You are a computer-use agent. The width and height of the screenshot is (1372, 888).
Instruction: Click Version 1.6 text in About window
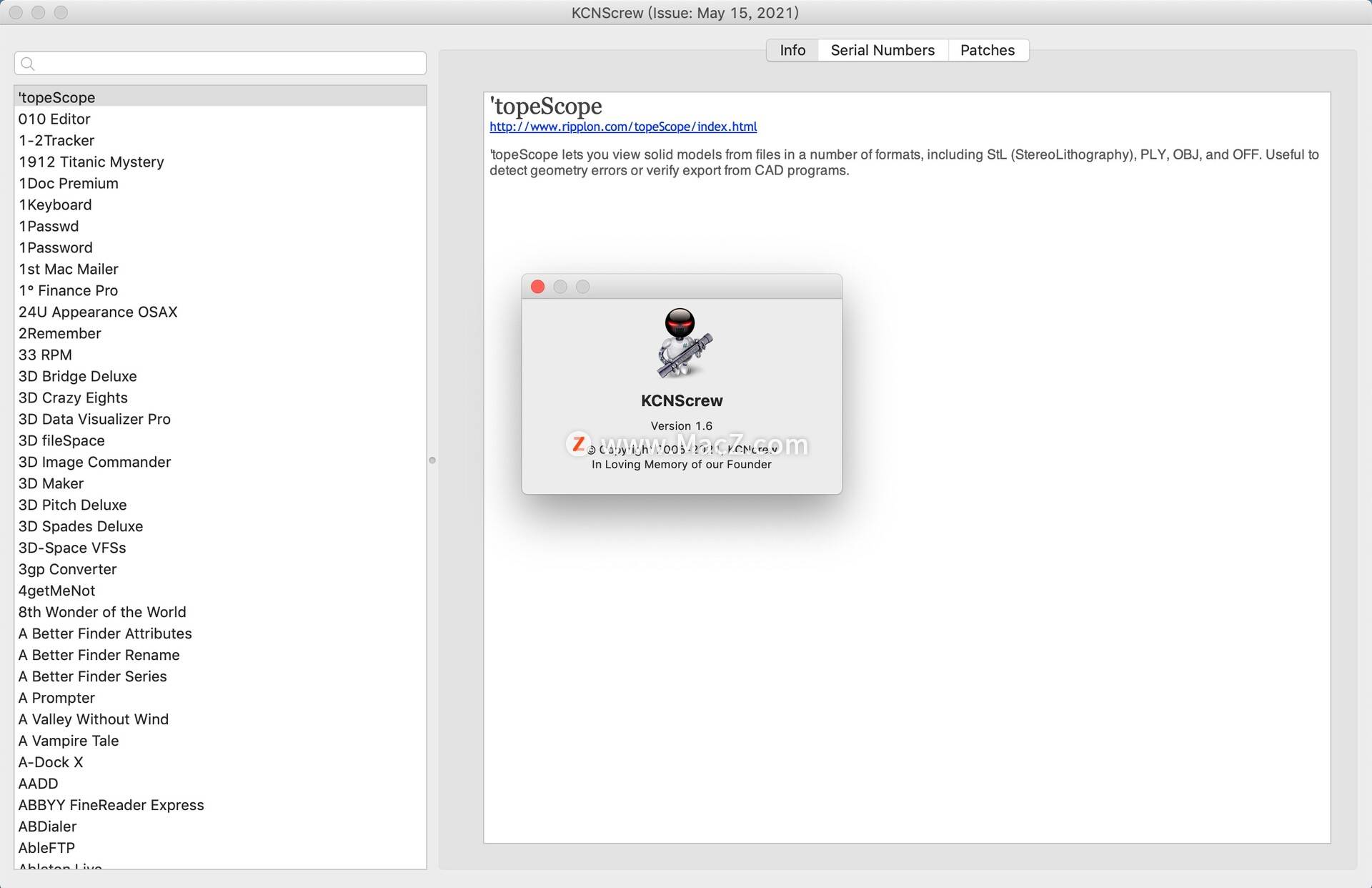pyautogui.click(x=682, y=426)
